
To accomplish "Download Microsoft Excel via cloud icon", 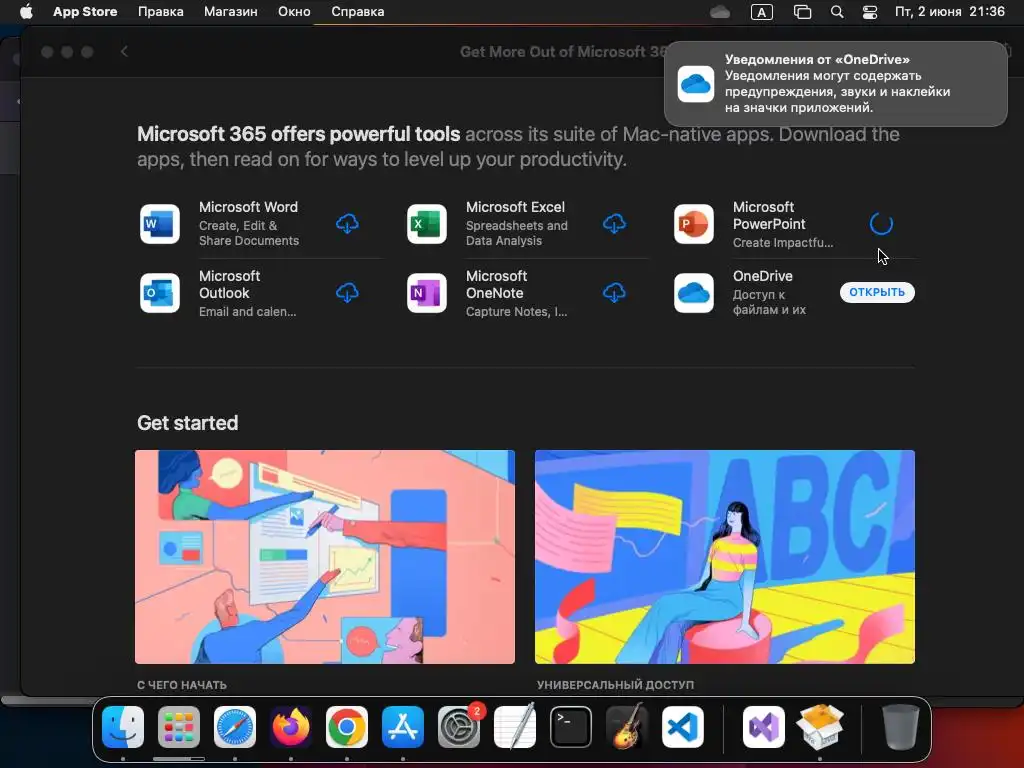I will click(614, 224).
